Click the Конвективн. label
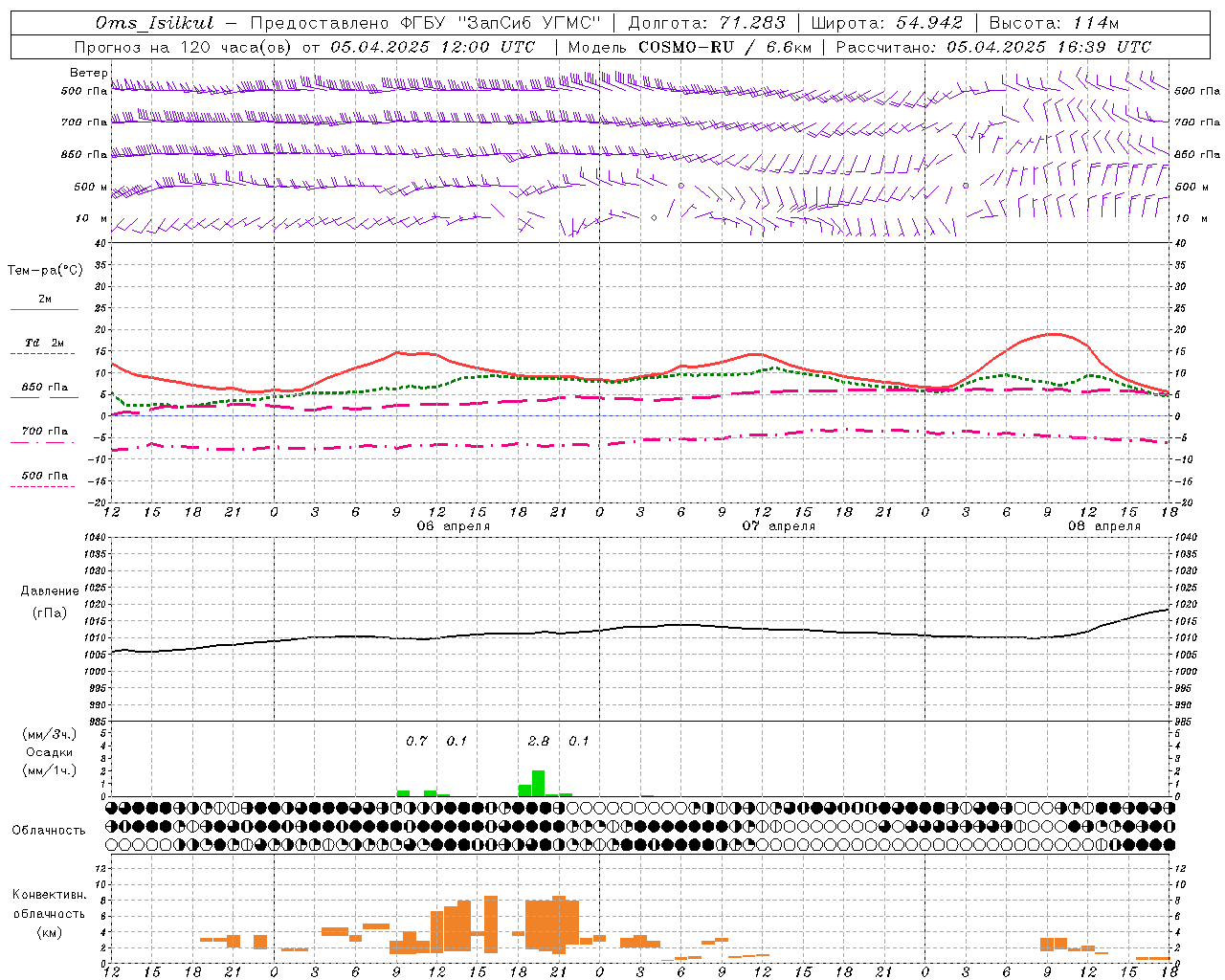Image resolution: width=1225 pixels, height=980 pixels. pos(49,894)
